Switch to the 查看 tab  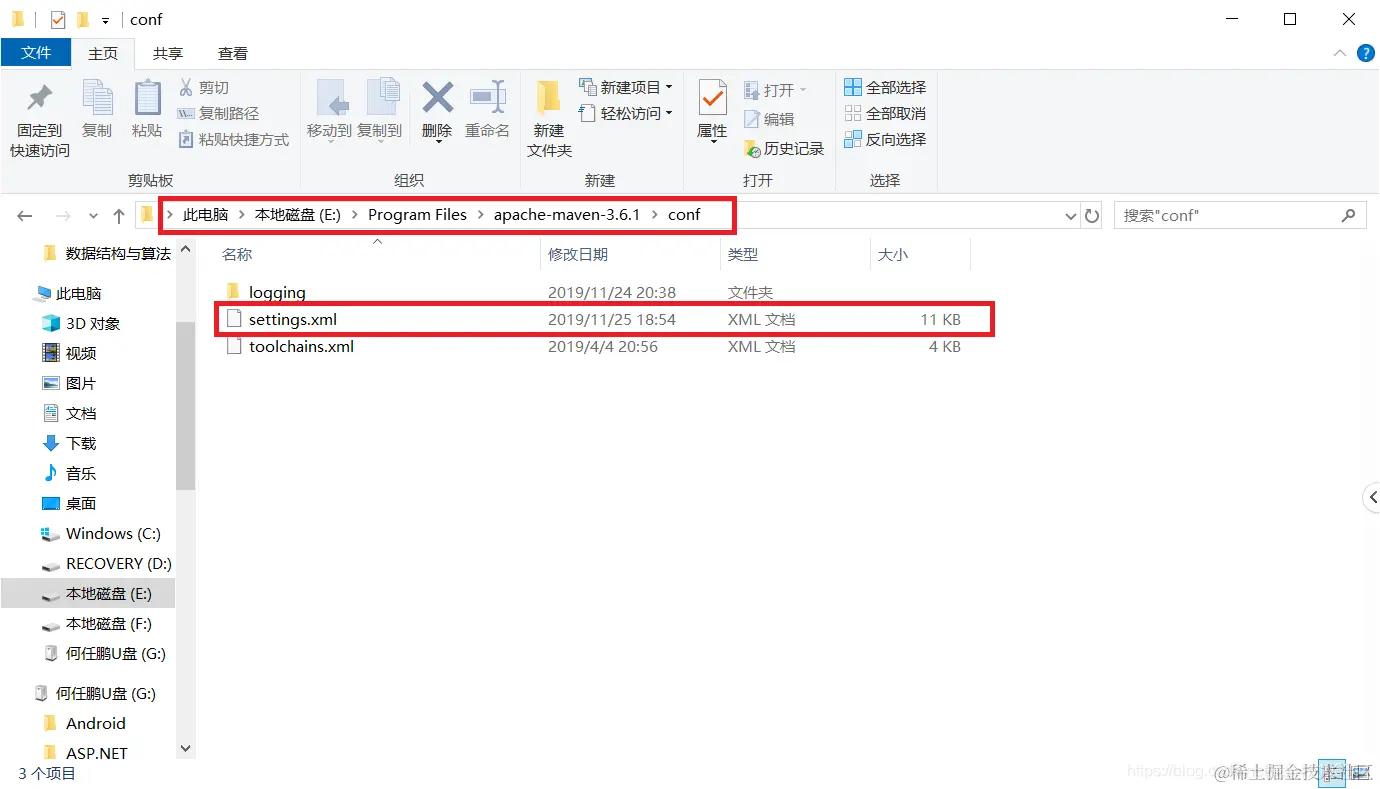tap(233, 52)
